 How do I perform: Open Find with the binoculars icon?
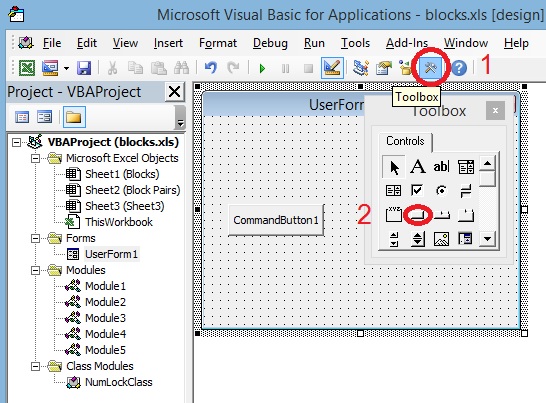182,68
